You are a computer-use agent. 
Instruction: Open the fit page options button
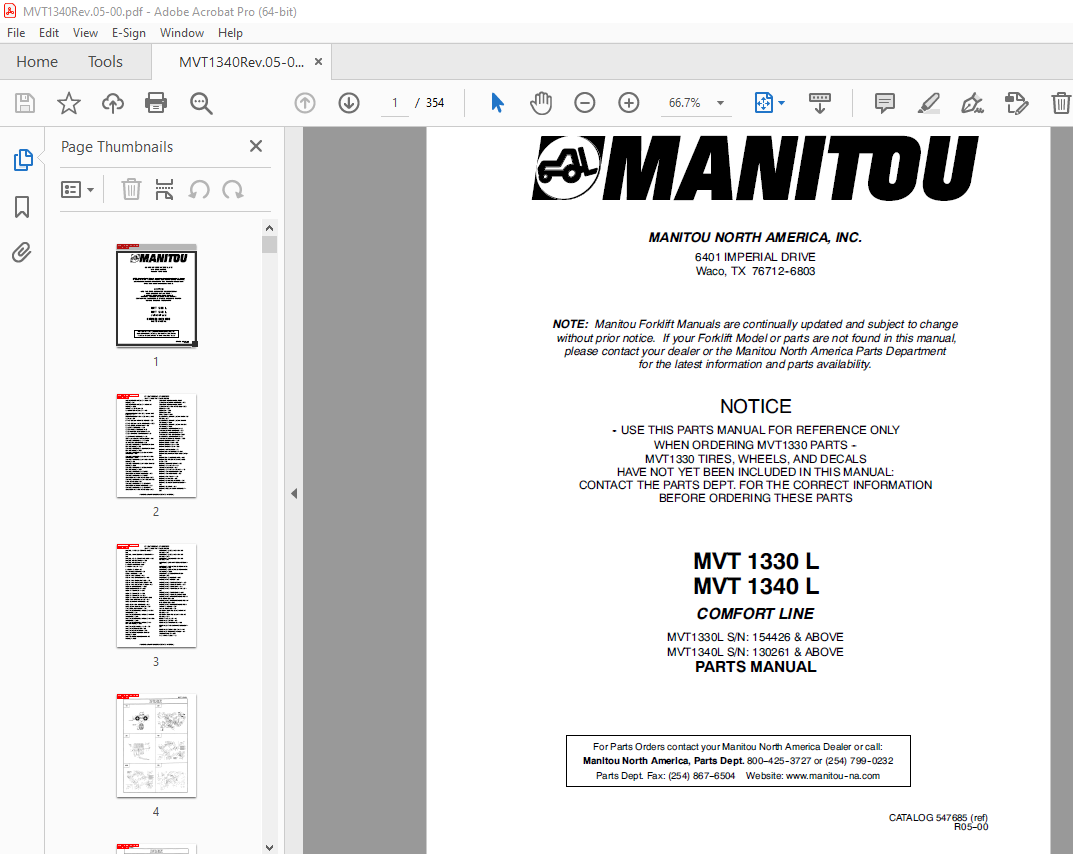(769, 103)
